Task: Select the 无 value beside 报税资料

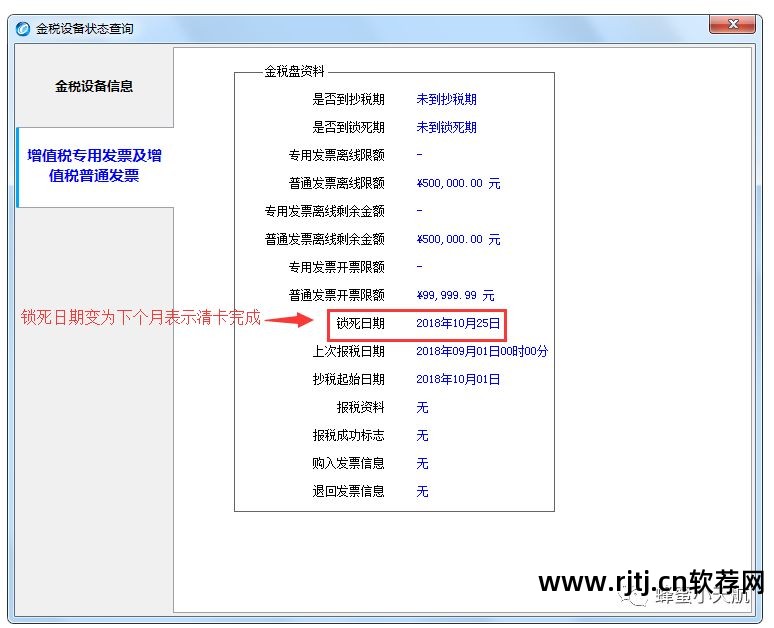Action: click(x=422, y=407)
